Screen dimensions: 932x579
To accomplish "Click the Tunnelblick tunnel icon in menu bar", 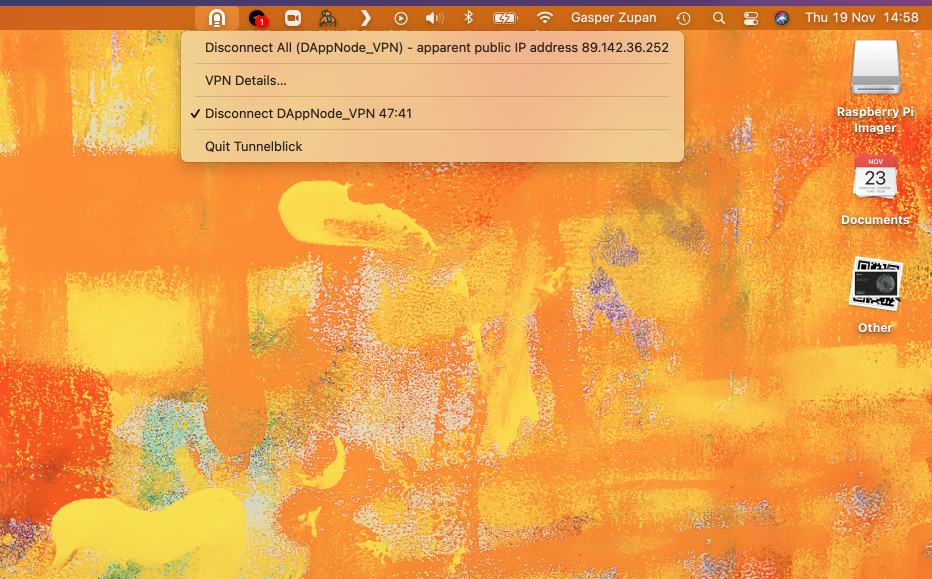I will click(x=216, y=18).
